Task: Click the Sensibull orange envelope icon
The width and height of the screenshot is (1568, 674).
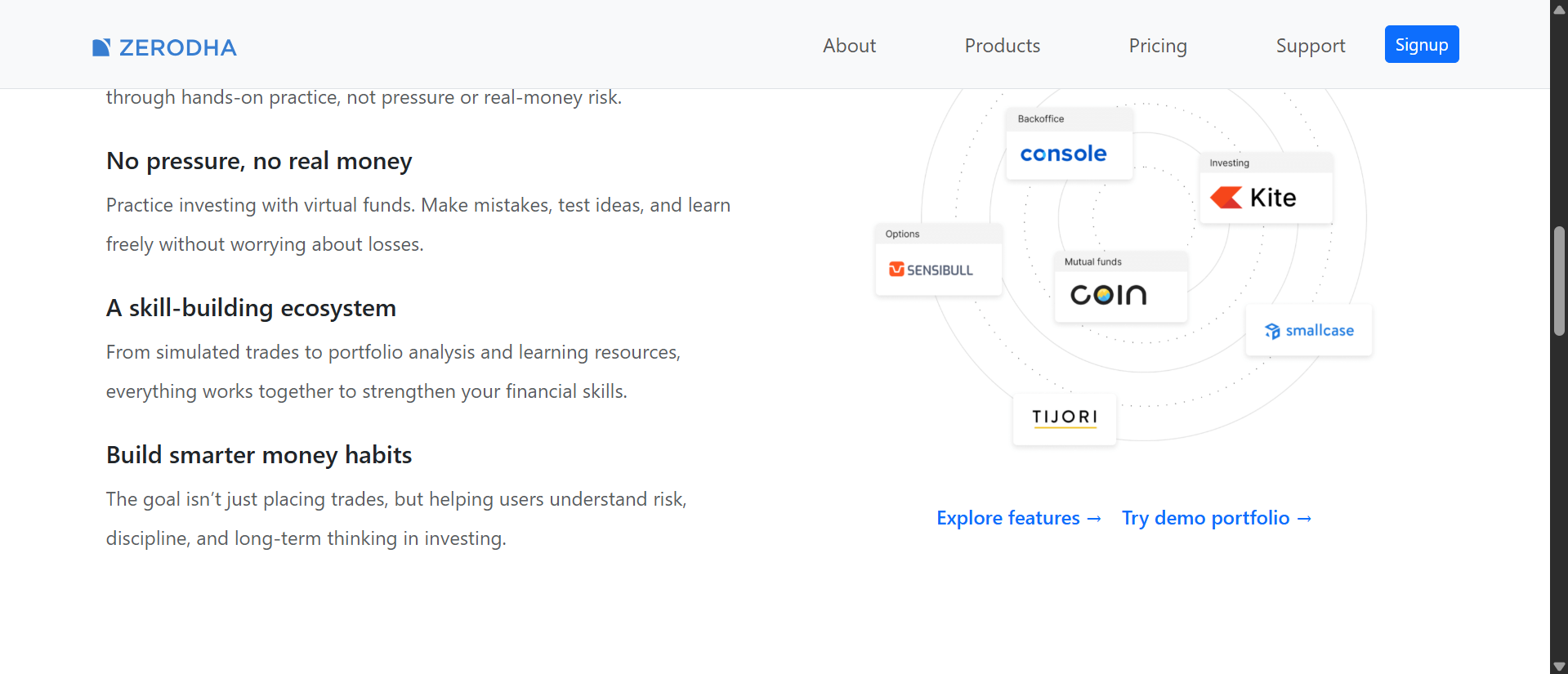Action: click(895, 270)
